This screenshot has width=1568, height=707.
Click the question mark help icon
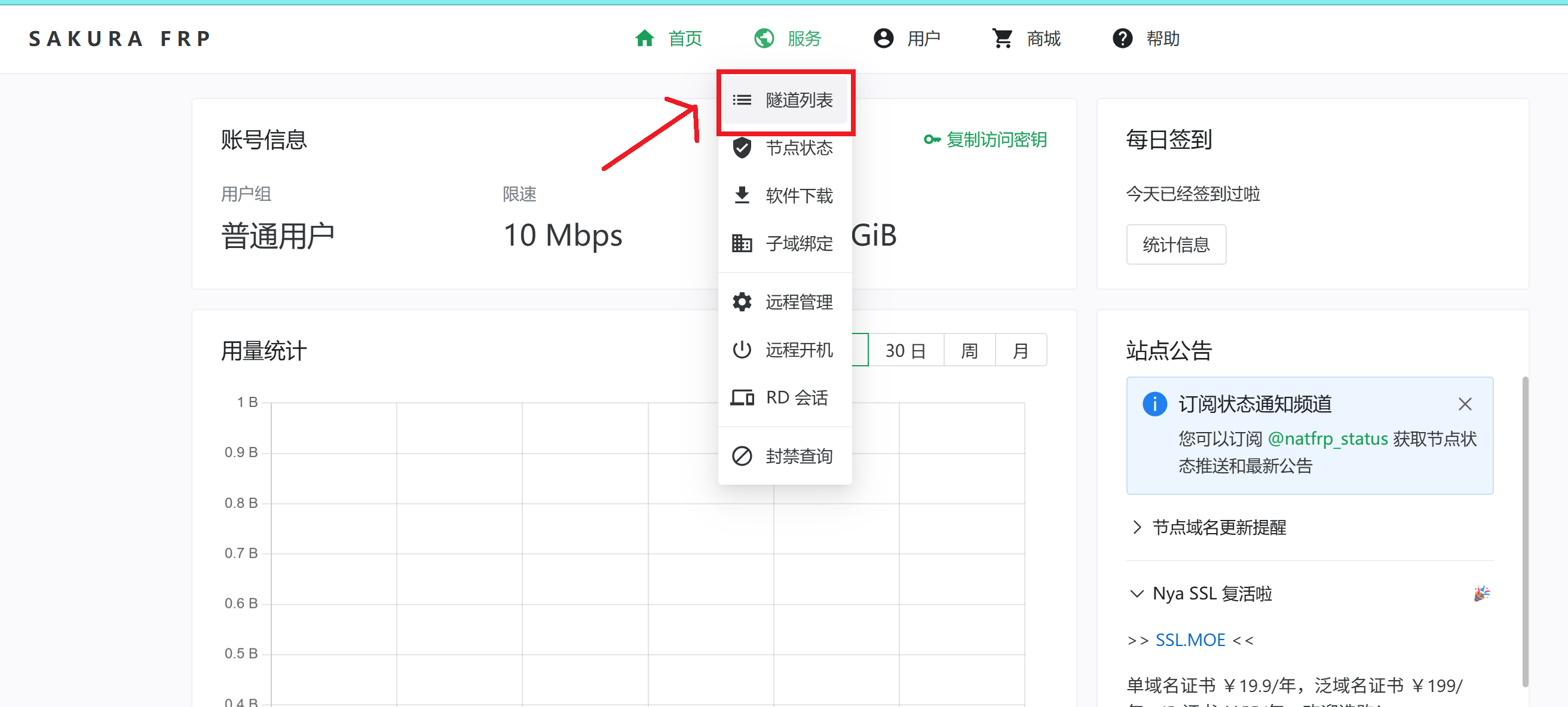tap(1122, 38)
